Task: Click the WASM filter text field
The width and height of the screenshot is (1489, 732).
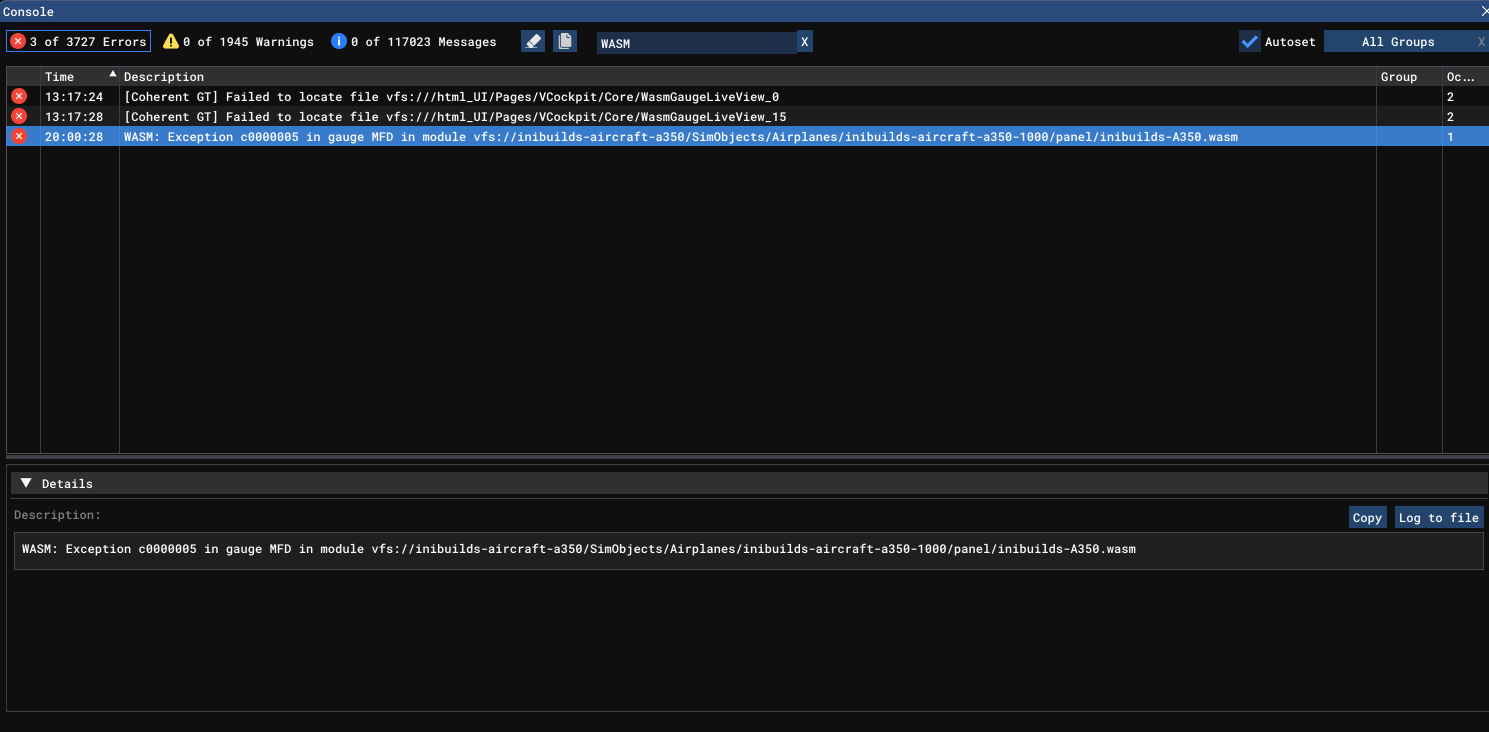Action: coord(696,42)
